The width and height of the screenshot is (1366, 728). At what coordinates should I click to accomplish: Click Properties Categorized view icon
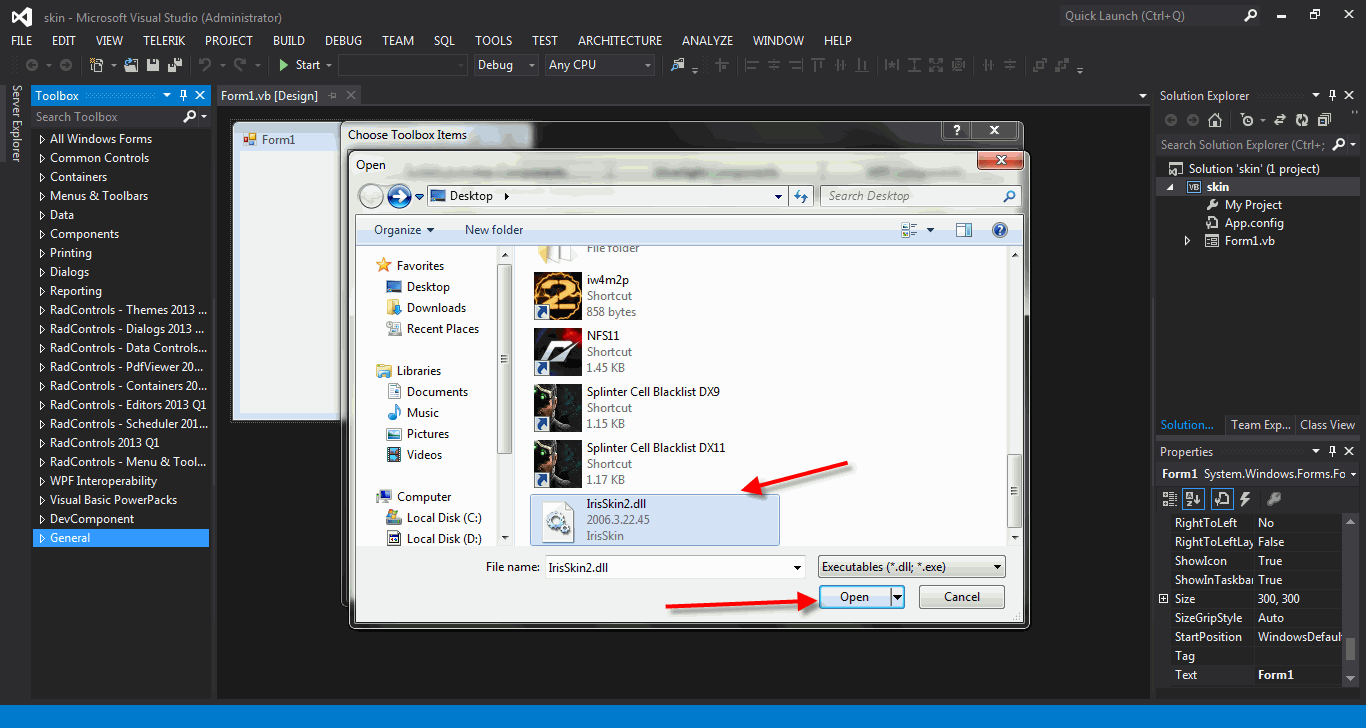point(1170,498)
